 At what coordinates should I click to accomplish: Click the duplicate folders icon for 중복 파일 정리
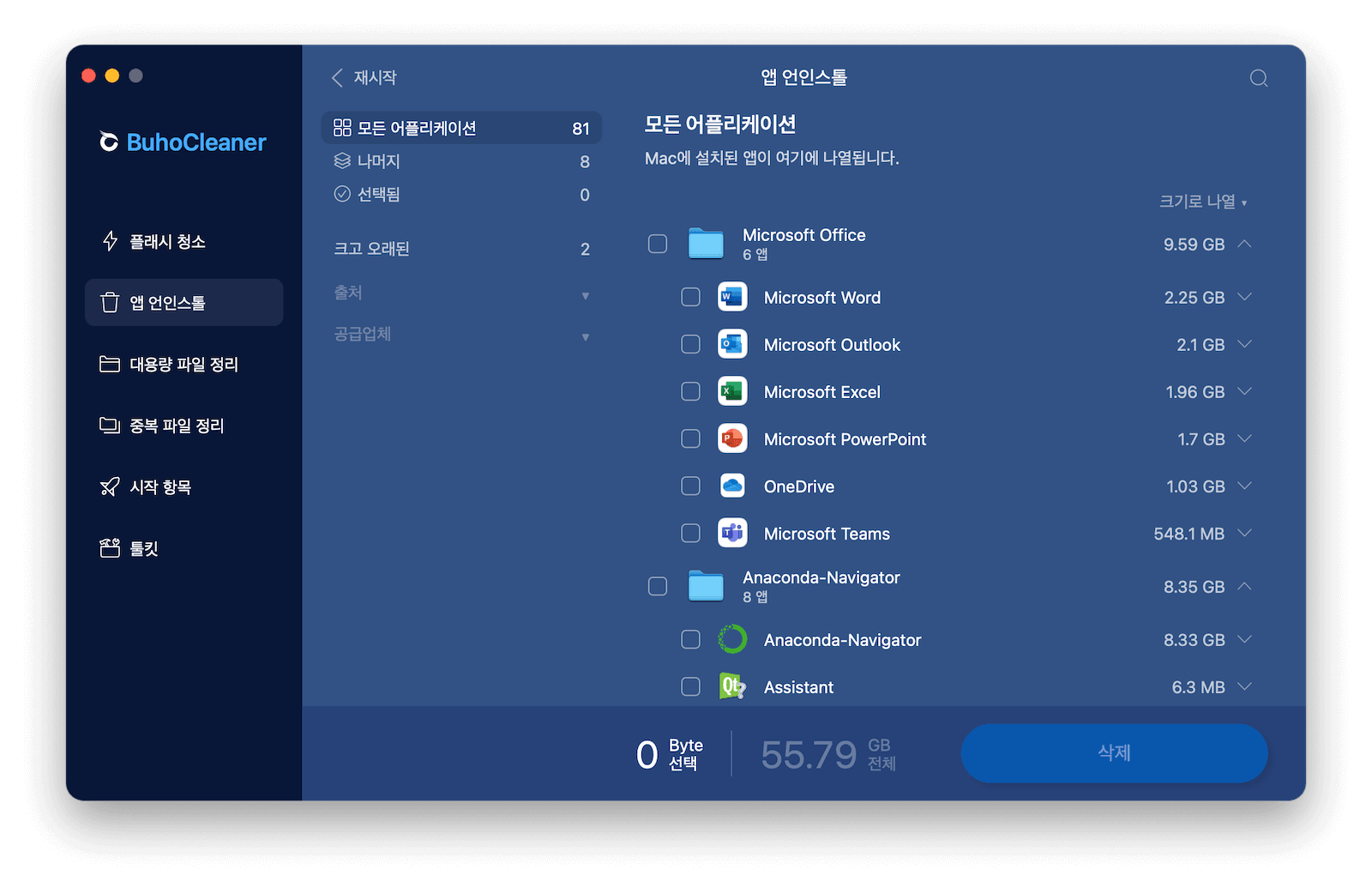click(x=110, y=426)
